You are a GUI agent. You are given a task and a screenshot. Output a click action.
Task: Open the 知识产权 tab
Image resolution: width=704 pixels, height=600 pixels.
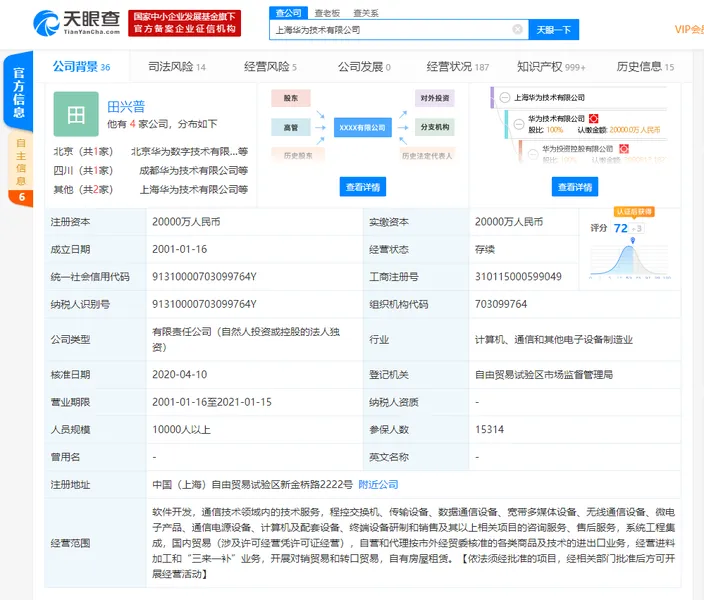(551, 67)
